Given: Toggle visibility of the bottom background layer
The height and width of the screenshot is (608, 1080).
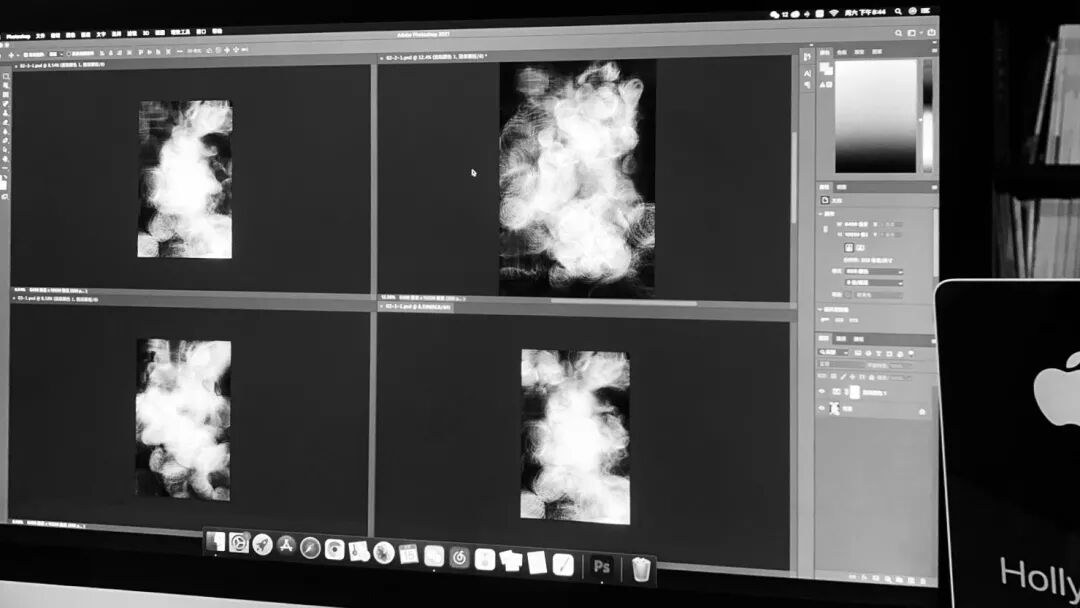Looking at the screenshot, I should 822,408.
